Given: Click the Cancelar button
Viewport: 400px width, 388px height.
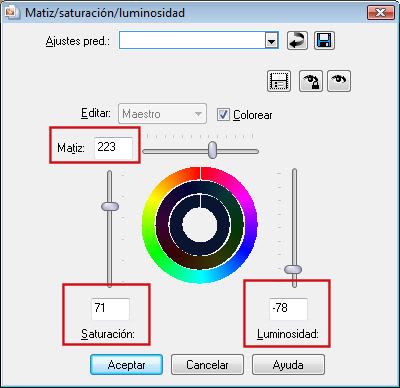Looking at the screenshot, I should 207,365.
